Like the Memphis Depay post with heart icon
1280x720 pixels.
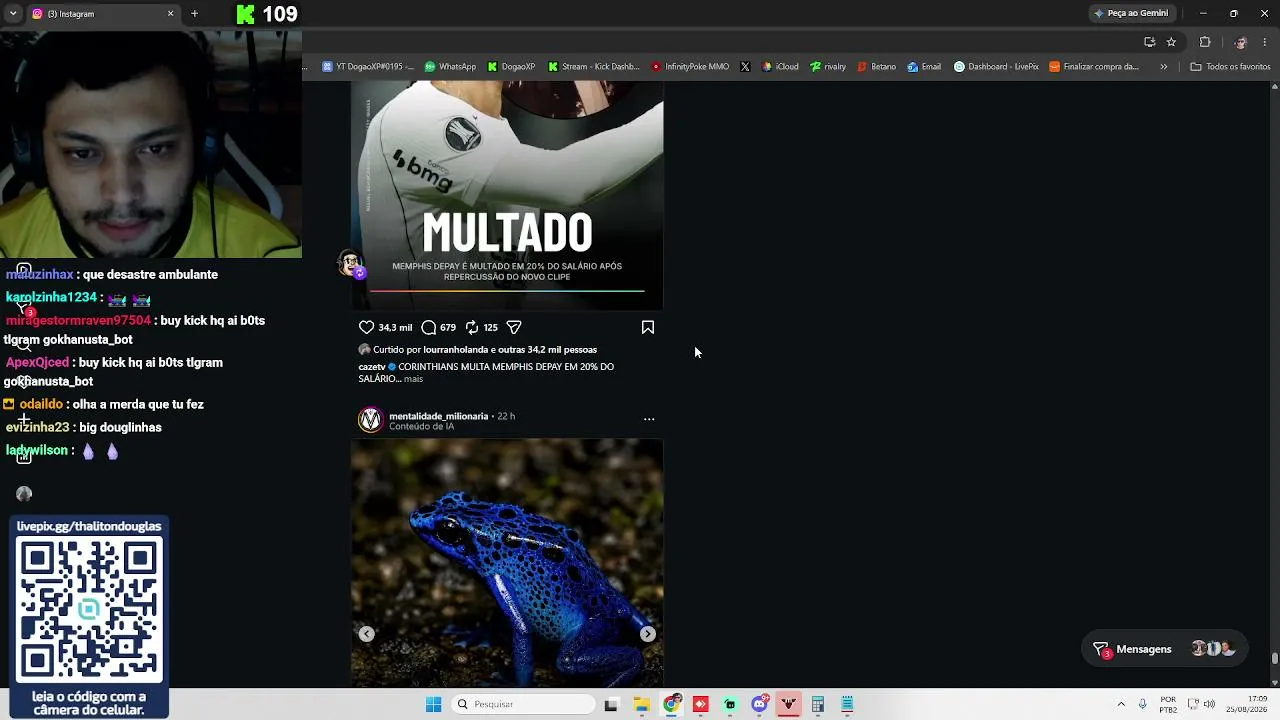(367, 327)
